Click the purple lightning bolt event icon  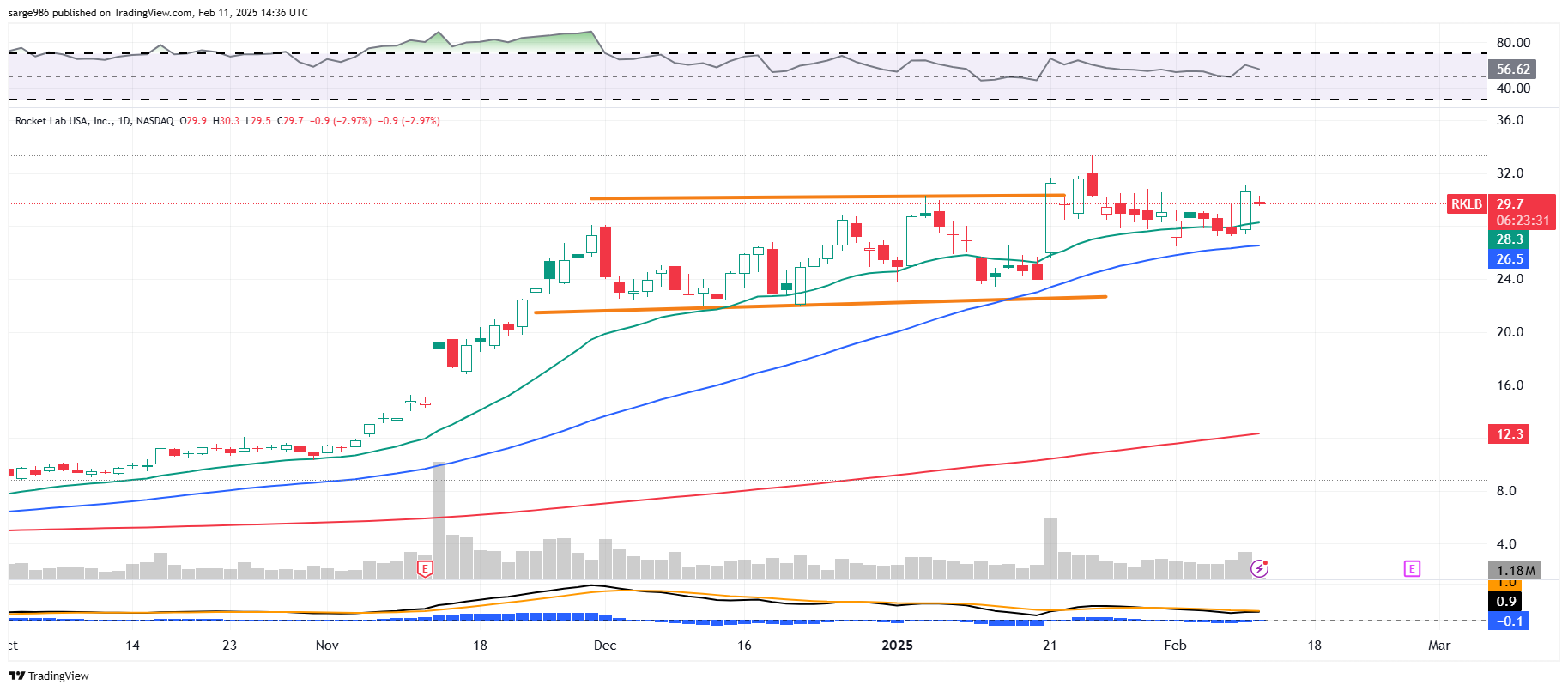tap(1260, 568)
